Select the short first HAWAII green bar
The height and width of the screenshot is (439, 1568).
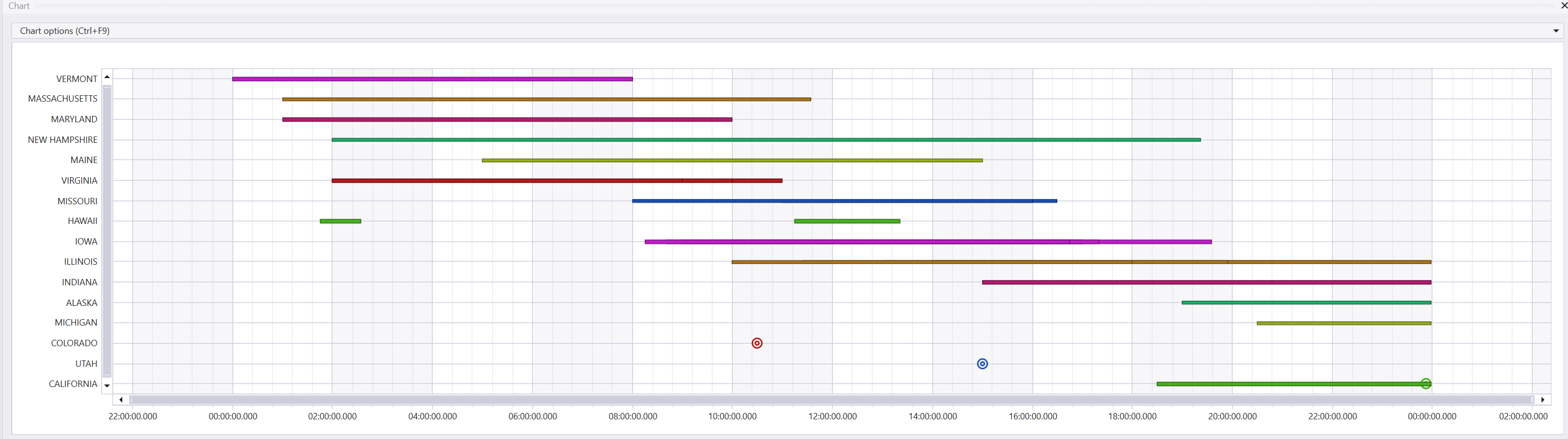pos(340,221)
